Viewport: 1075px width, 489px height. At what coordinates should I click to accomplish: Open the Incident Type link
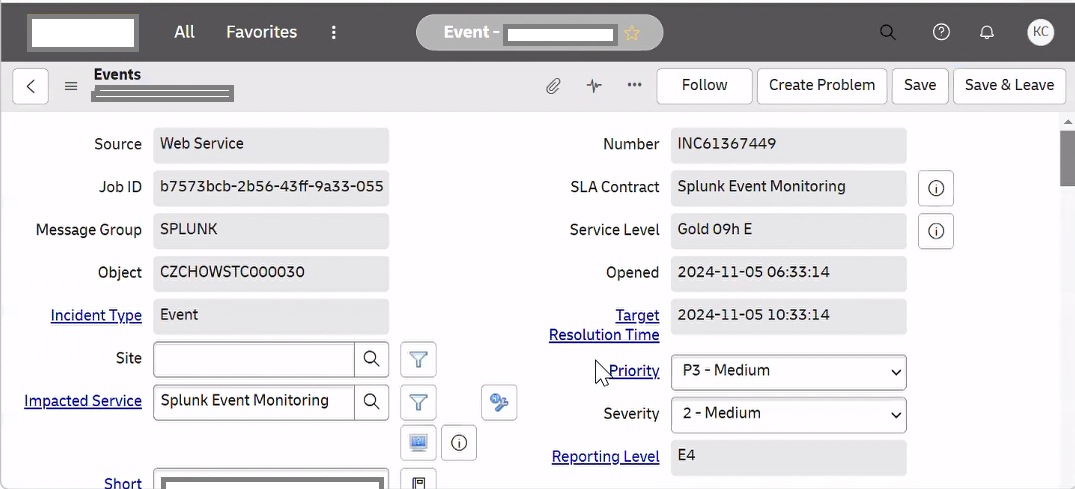(x=96, y=315)
